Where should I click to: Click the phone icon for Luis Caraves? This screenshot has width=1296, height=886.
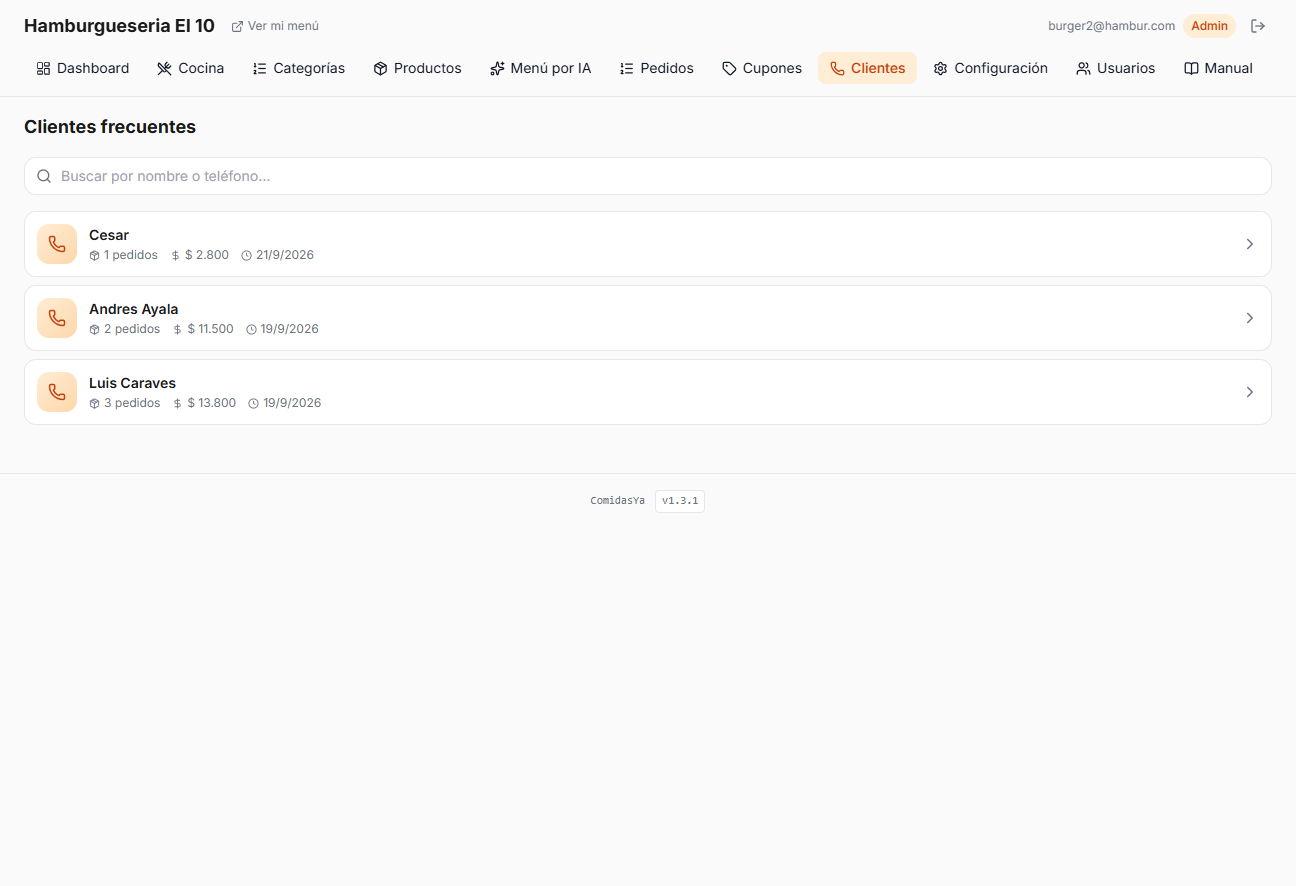point(57,392)
